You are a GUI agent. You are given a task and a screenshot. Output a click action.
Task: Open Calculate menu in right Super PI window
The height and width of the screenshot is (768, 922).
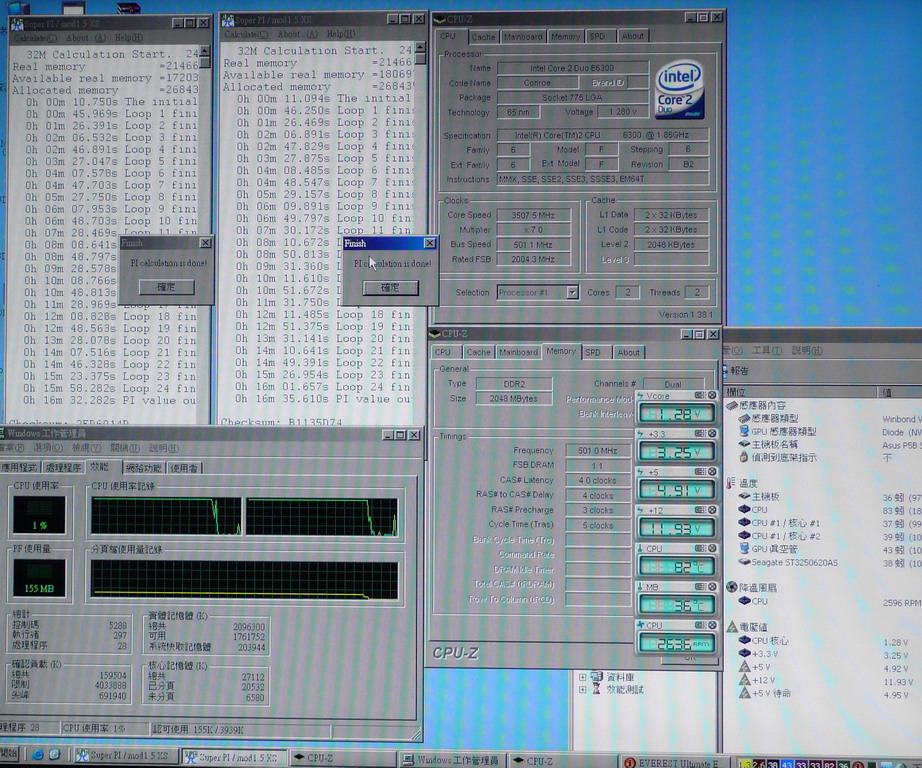pyautogui.click(x=246, y=34)
